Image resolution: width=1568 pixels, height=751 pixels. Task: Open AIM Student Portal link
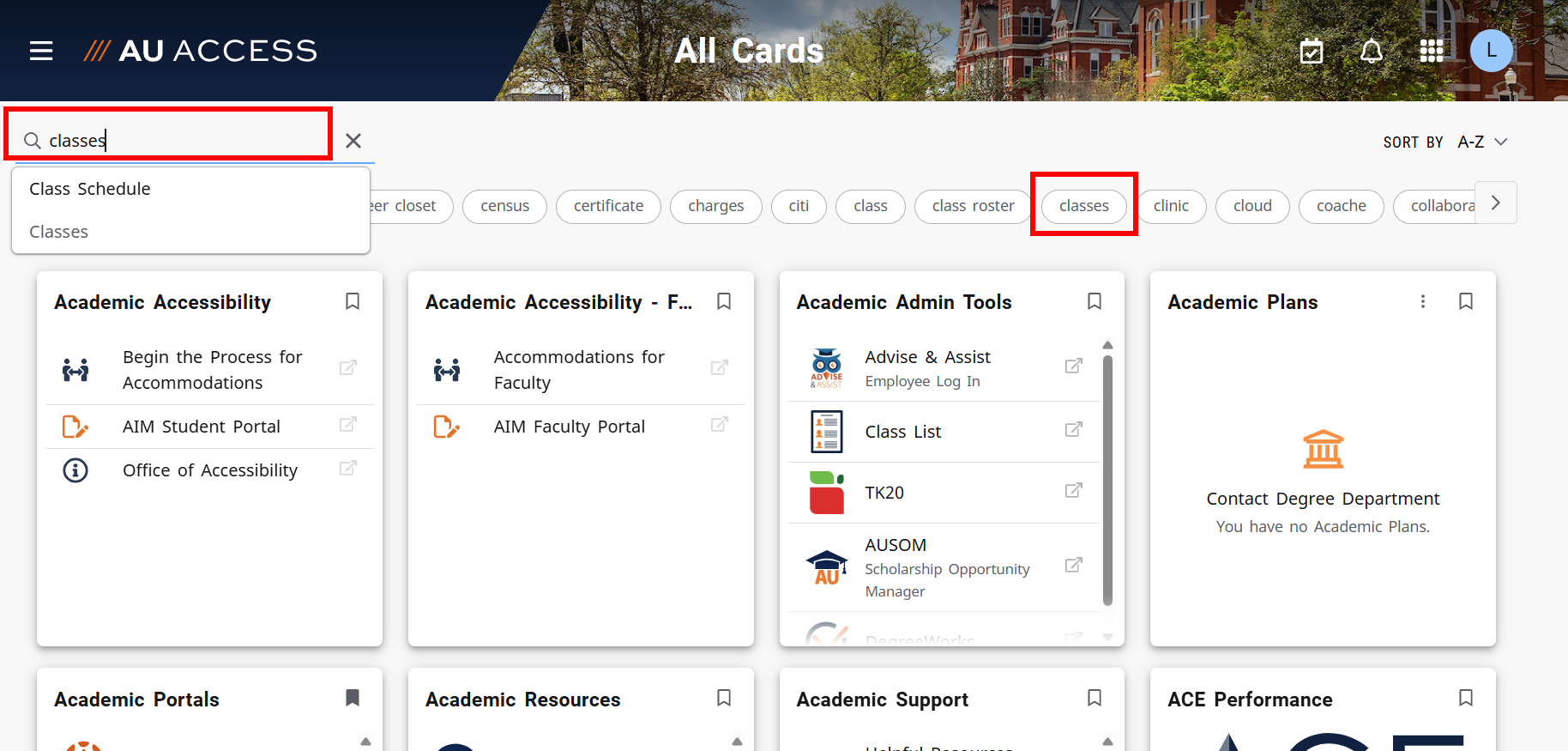209,427
